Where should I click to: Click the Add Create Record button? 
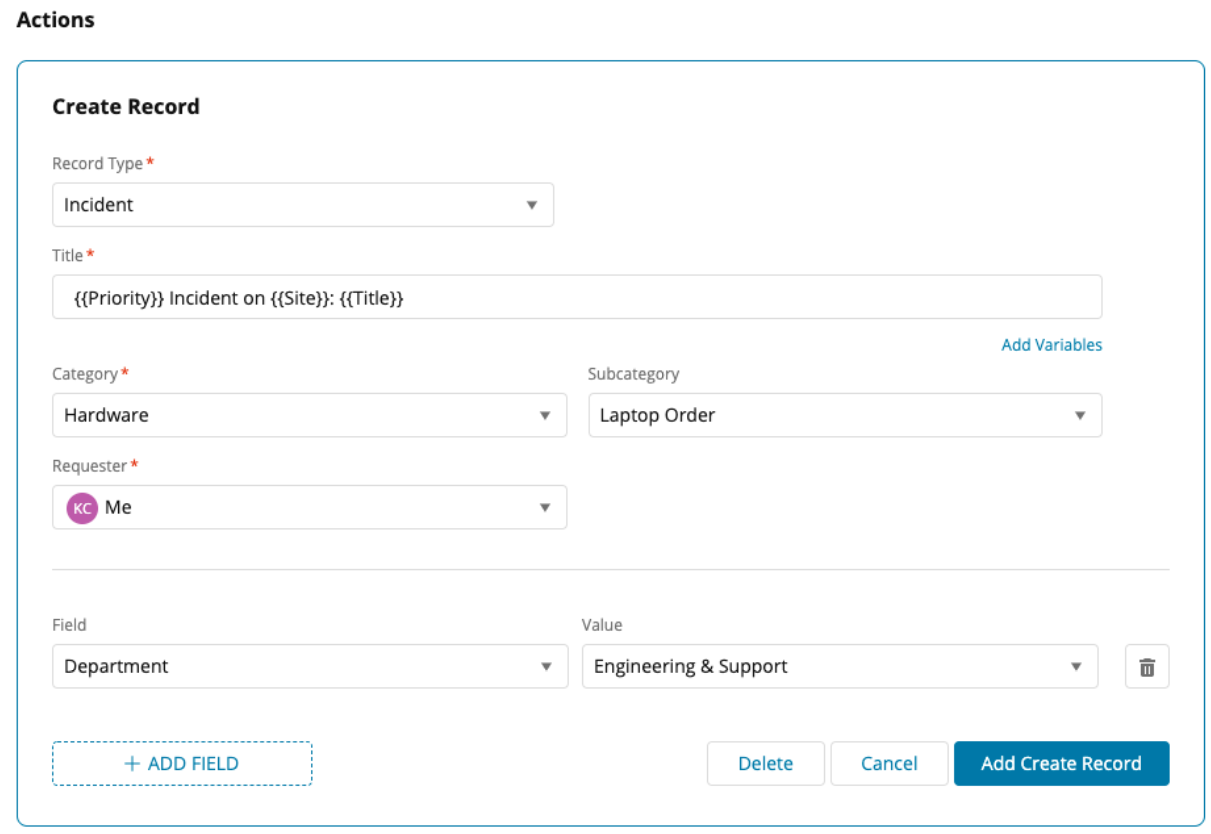pos(1060,764)
